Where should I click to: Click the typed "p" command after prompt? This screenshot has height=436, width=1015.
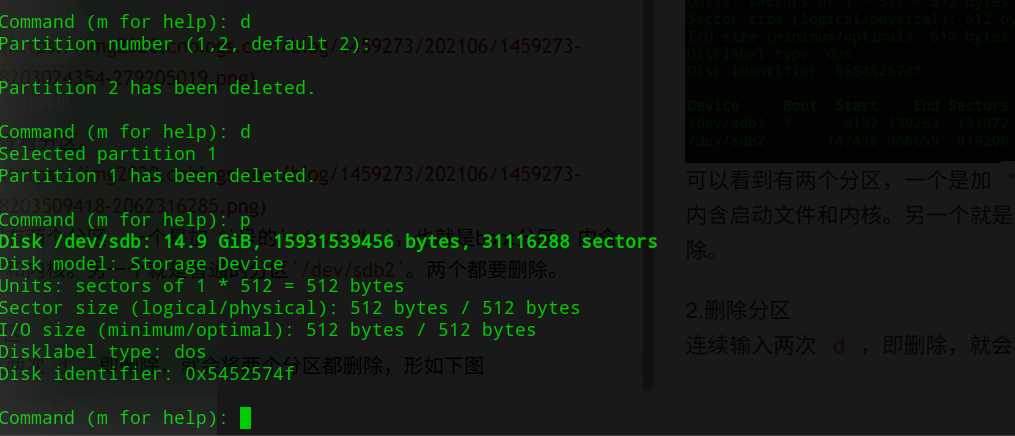click(x=245, y=221)
